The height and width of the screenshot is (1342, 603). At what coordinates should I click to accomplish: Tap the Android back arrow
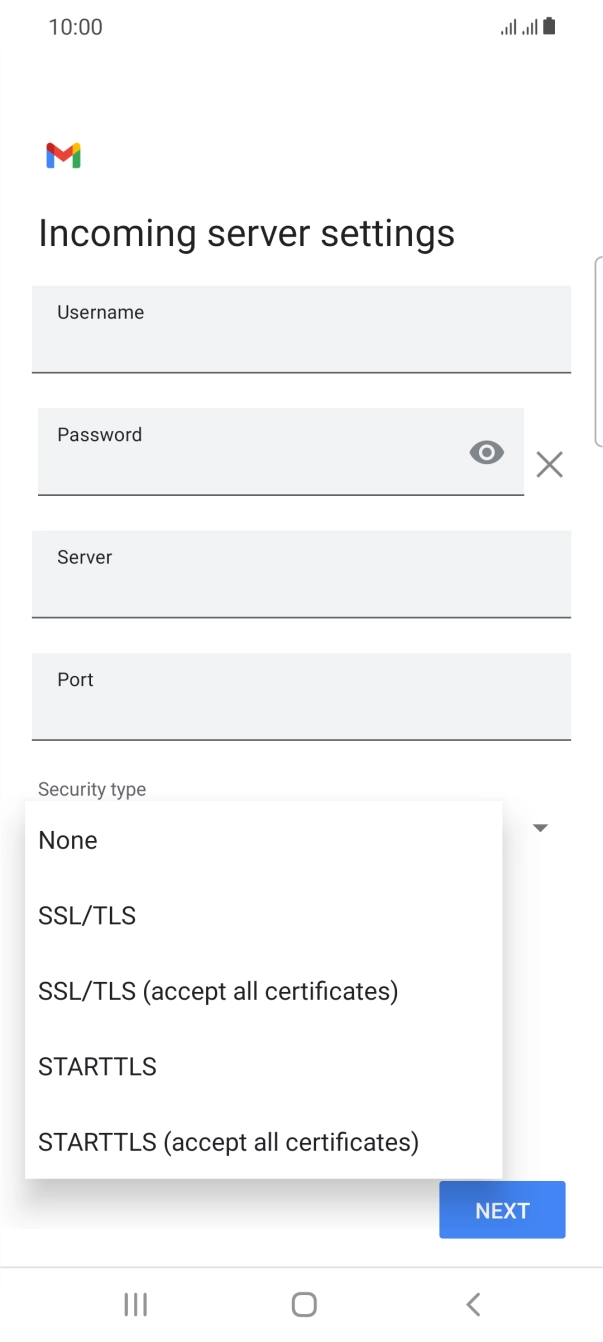473,1304
